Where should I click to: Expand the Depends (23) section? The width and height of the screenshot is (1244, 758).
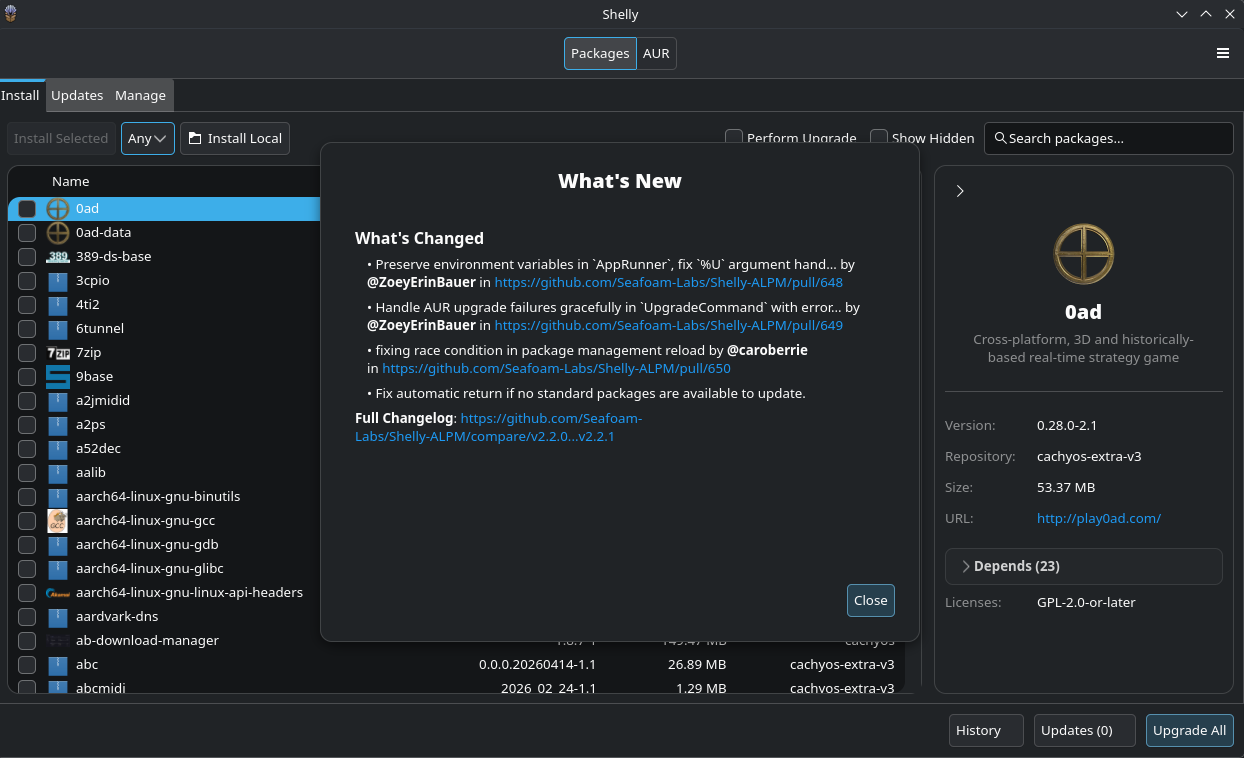1083,566
